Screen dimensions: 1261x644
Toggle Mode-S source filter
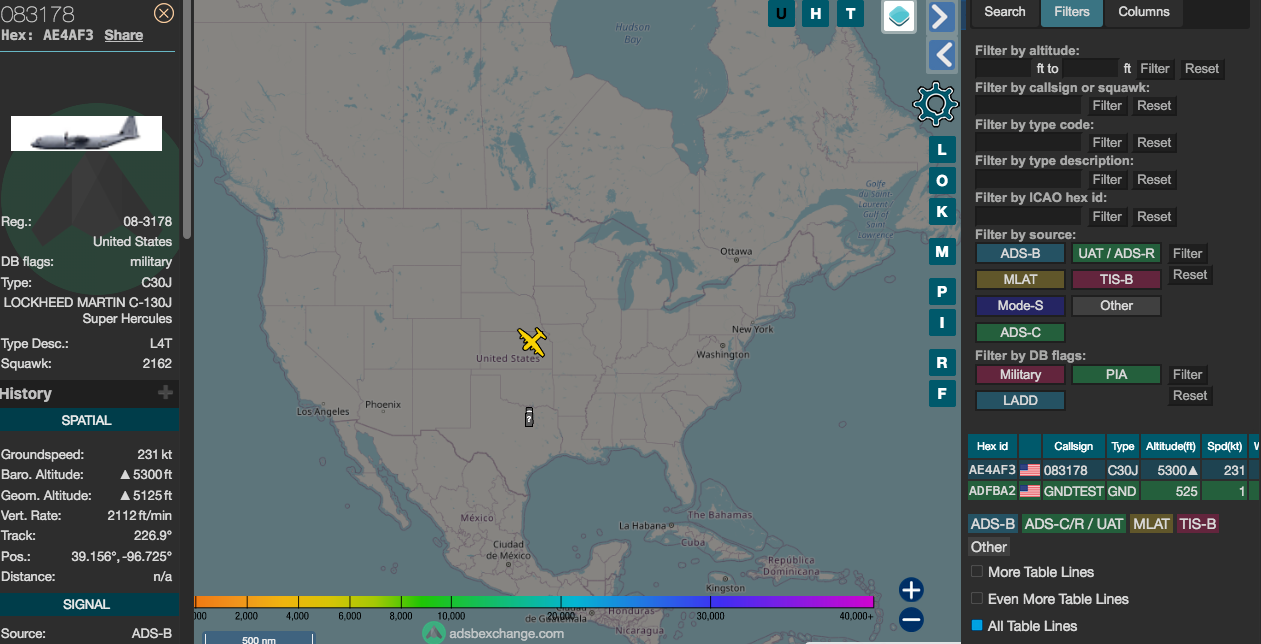pyautogui.click(x=1021, y=306)
